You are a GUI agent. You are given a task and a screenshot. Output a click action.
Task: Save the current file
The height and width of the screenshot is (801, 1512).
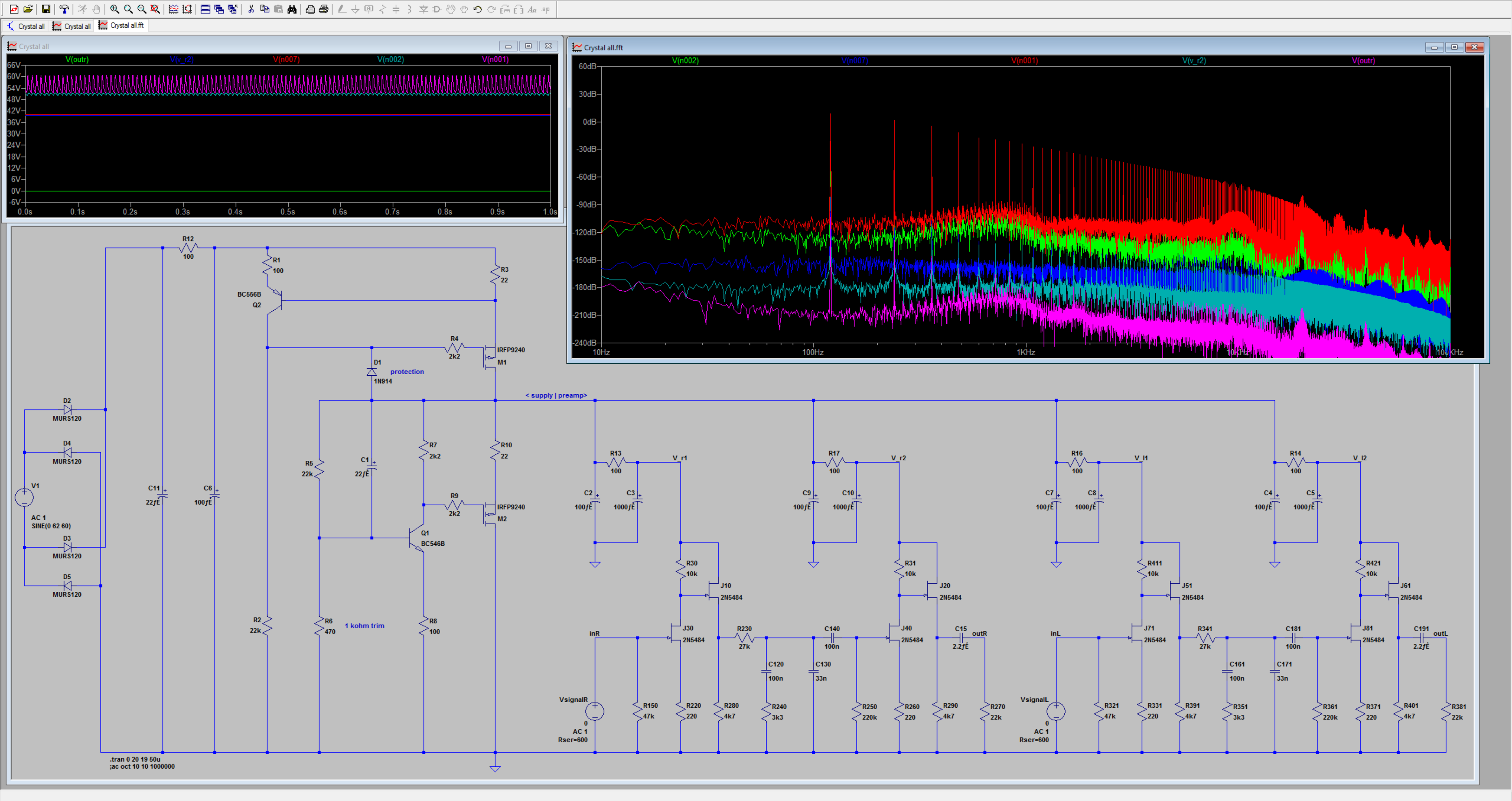pyautogui.click(x=46, y=9)
